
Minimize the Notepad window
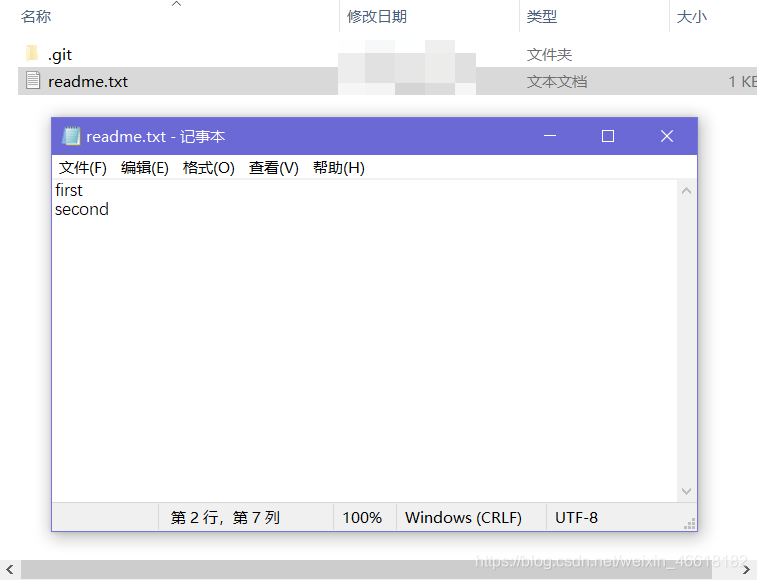pyautogui.click(x=550, y=136)
